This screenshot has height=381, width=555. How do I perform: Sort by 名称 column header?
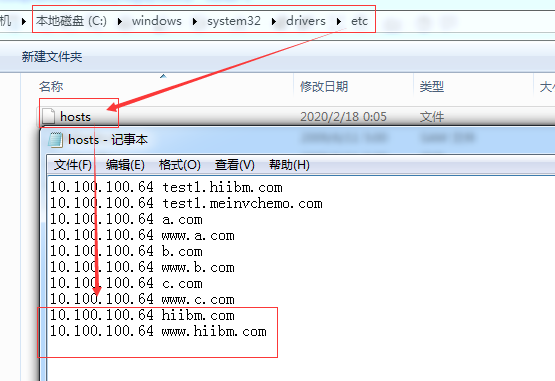click(51, 86)
